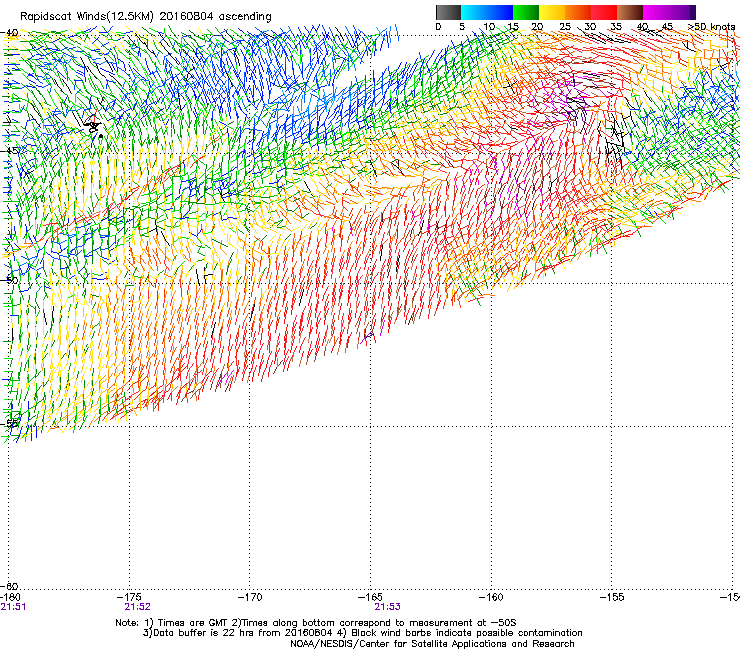Click the green 15–20 knots legend segment

tap(526, 12)
